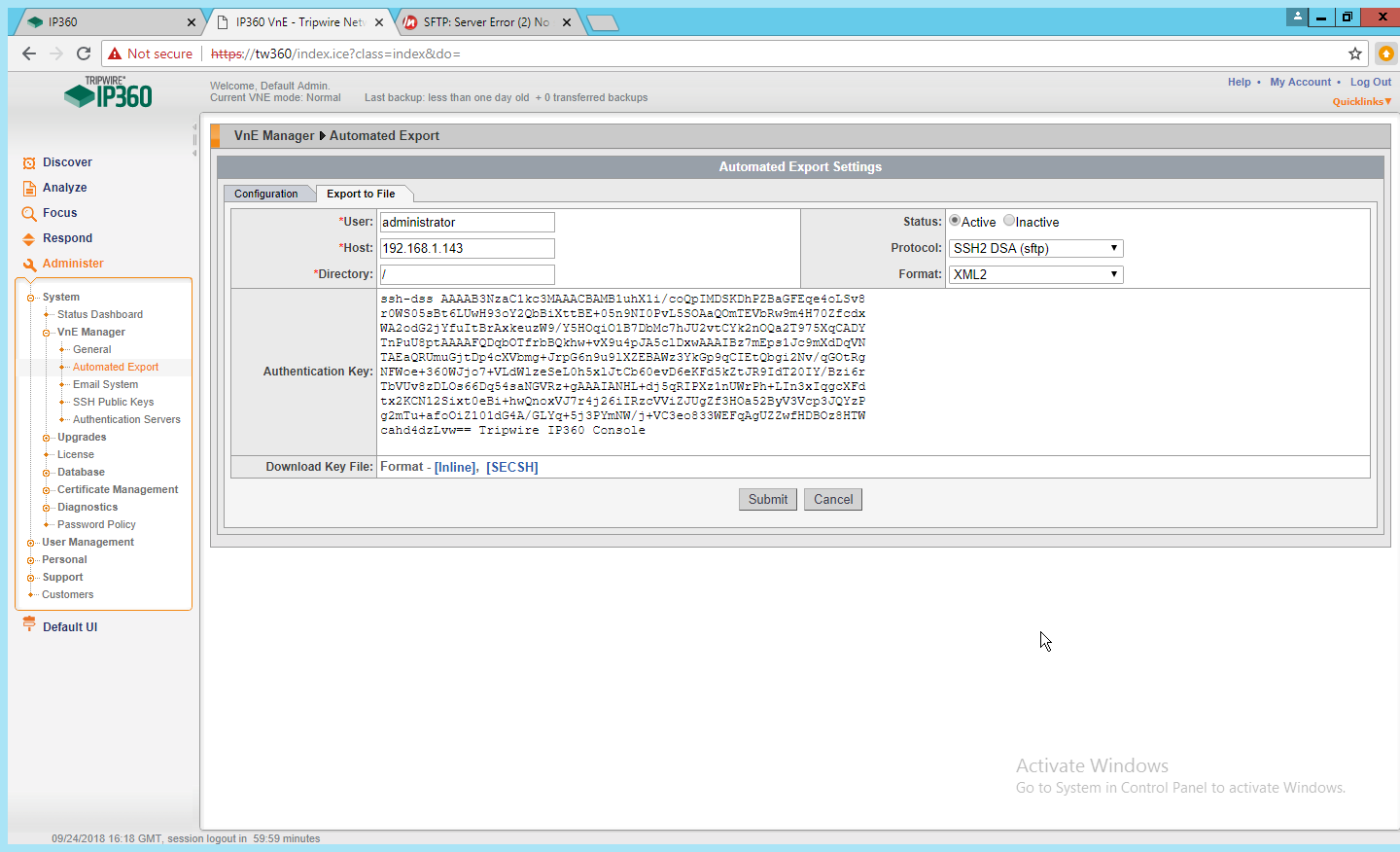This screenshot has height=852, width=1400.
Task: Open the My Account link
Action: (x=1301, y=82)
